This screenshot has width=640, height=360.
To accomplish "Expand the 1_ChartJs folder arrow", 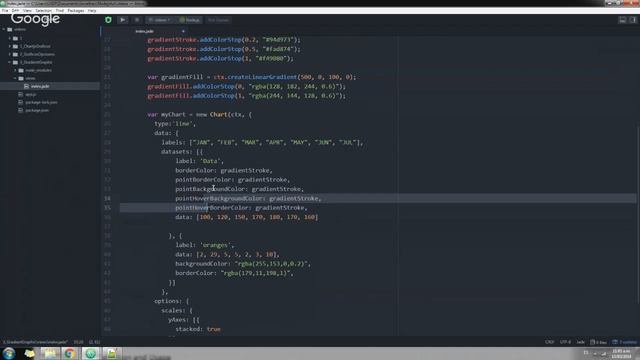I will (x=10, y=46).
